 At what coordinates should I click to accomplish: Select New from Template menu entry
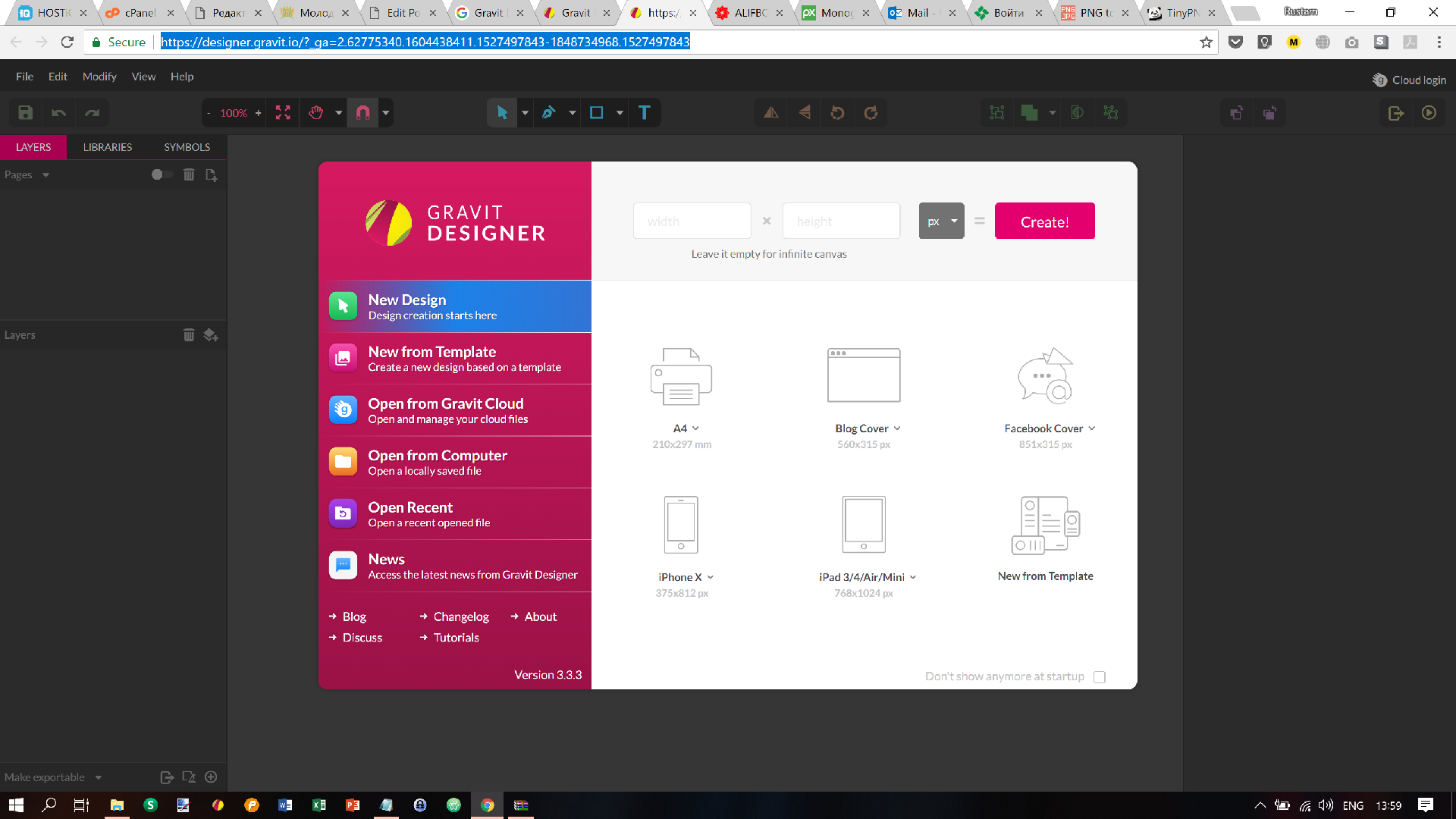pyautogui.click(x=455, y=359)
